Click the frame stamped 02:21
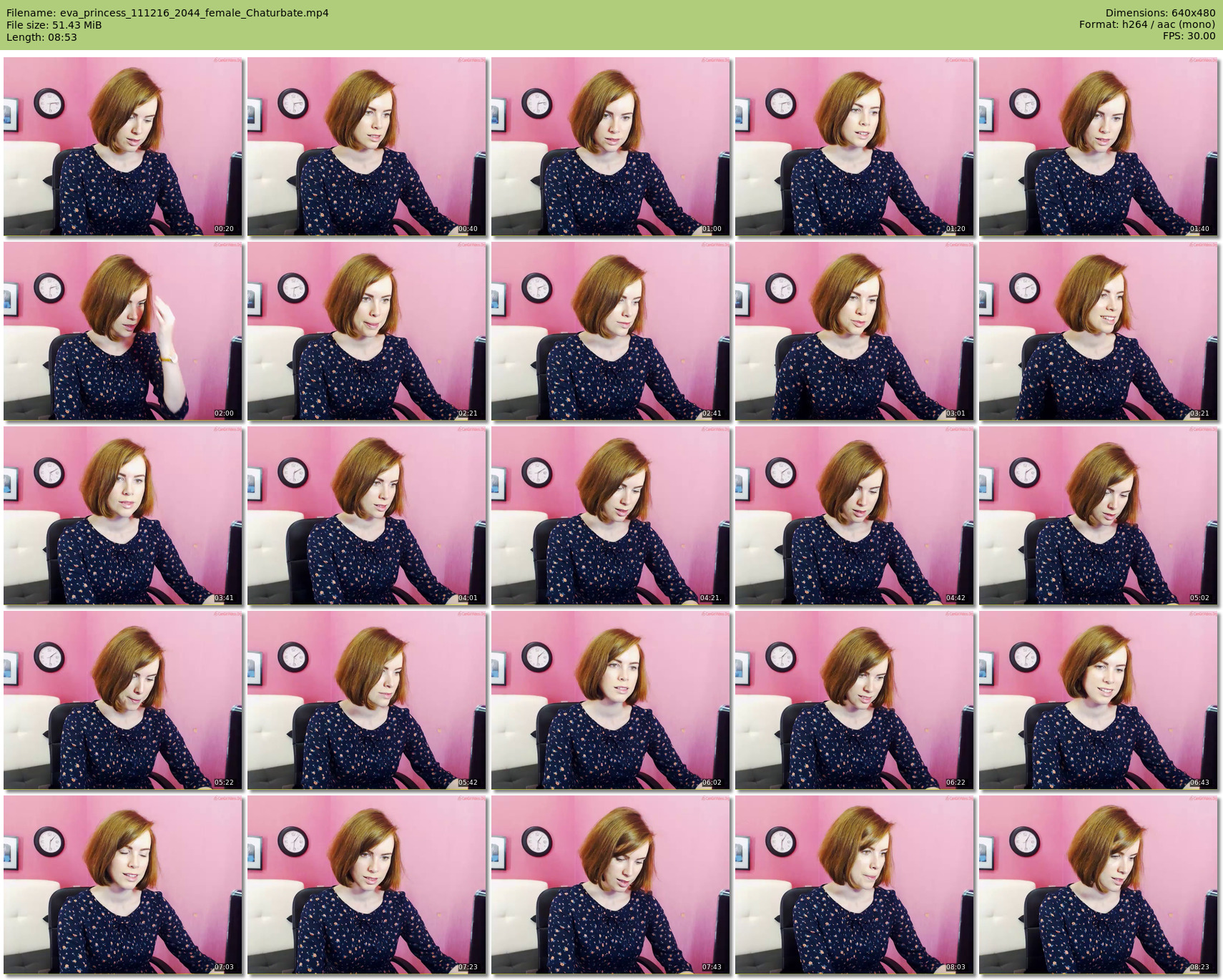Viewport: 1223px width, 980px height. [367, 331]
